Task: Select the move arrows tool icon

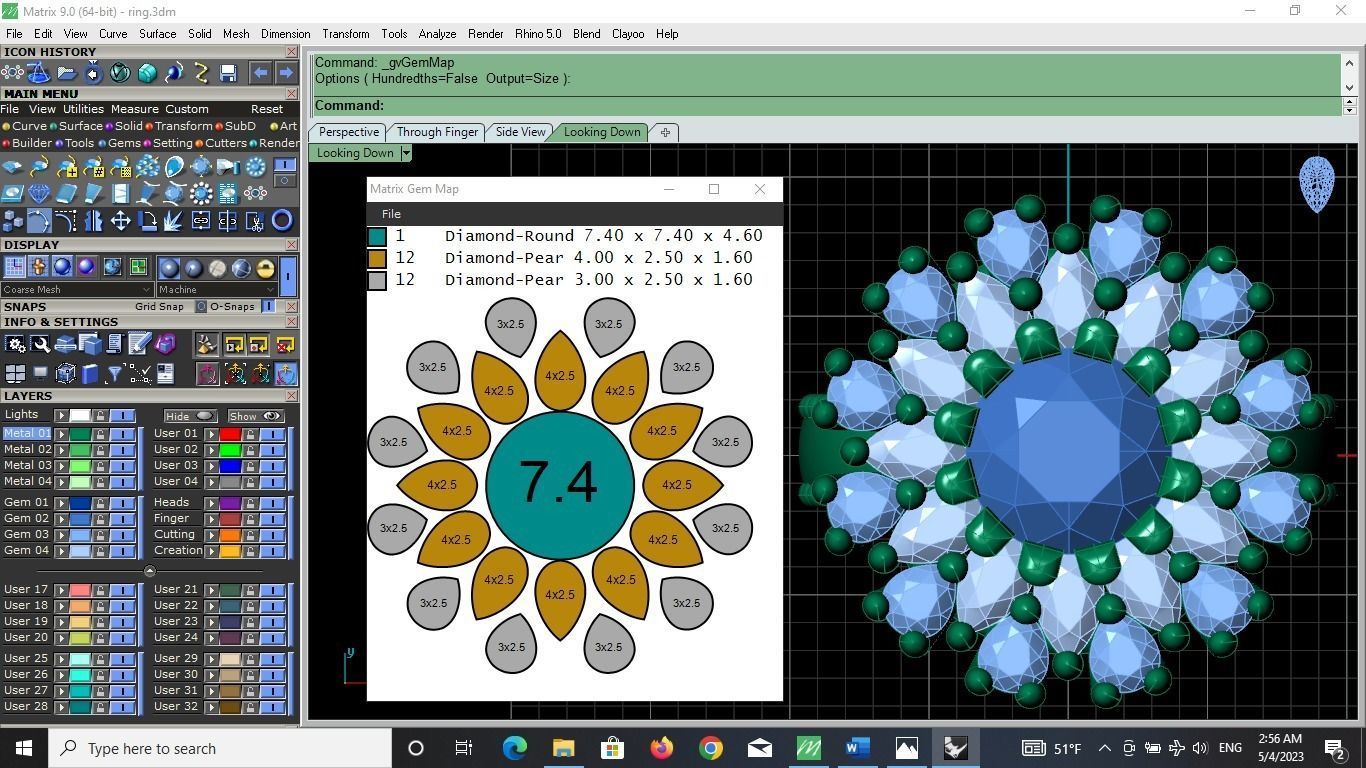Action: pos(121,220)
